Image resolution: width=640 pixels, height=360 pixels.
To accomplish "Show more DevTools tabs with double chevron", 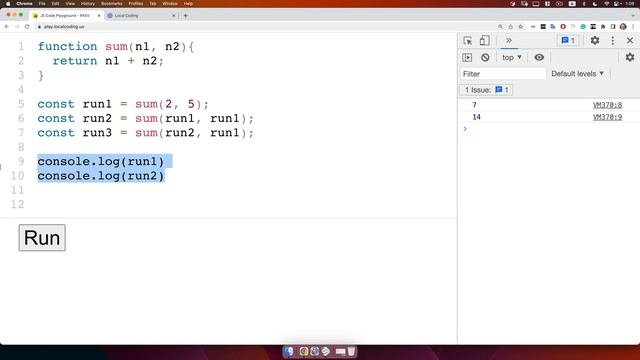I will 509,40.
